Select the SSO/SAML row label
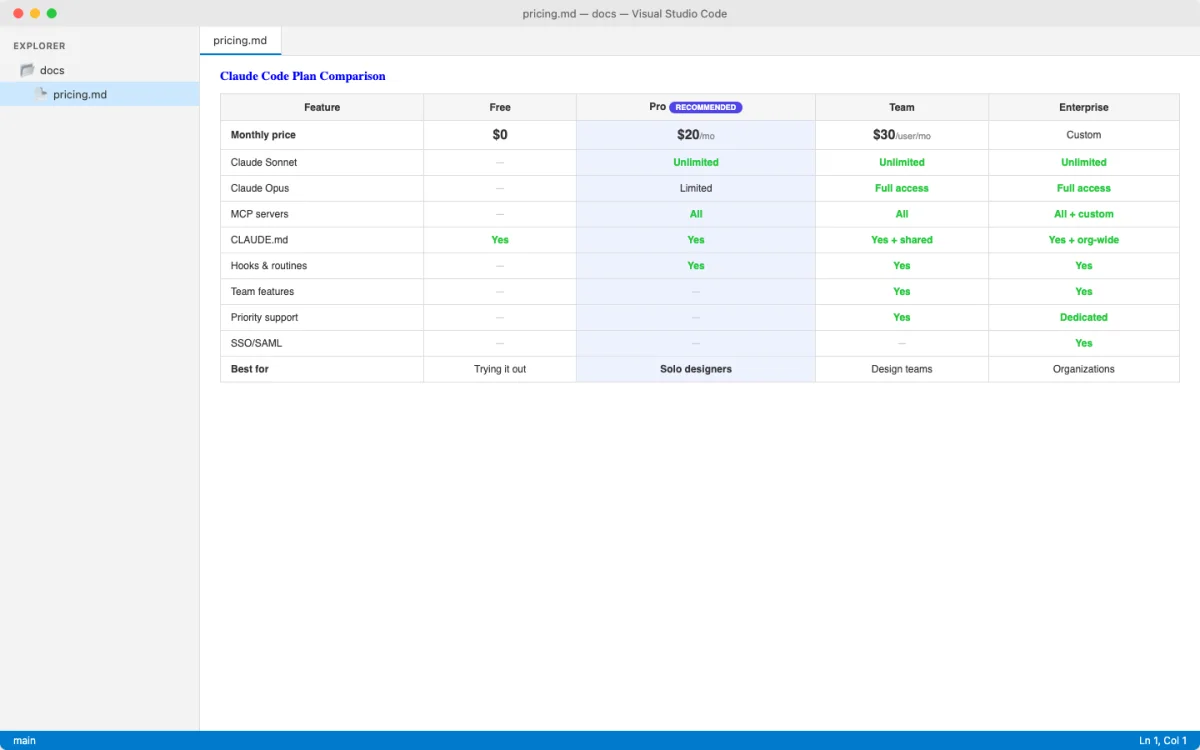Image resolution: width=1200 pixels, height=750 pixels. click(257, 343)
